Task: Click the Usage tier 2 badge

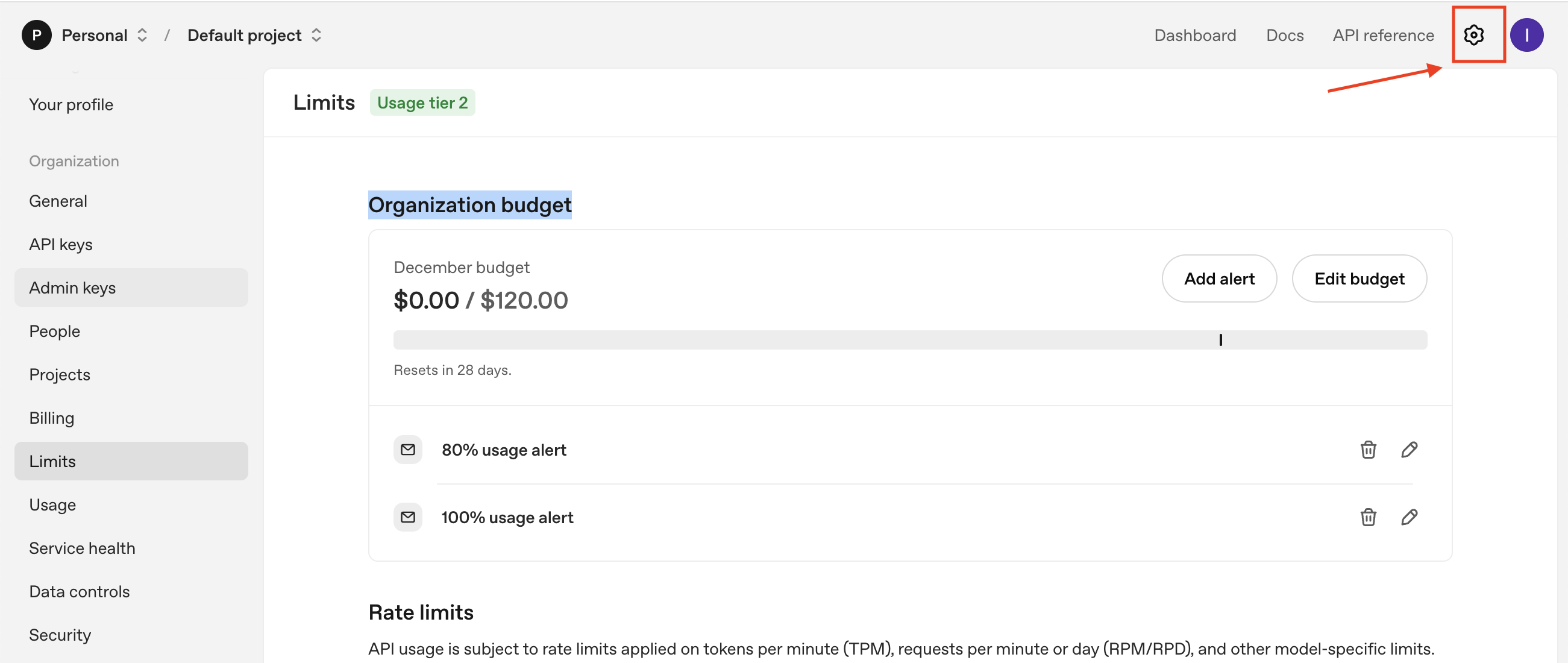Action: tap(422, 103)
